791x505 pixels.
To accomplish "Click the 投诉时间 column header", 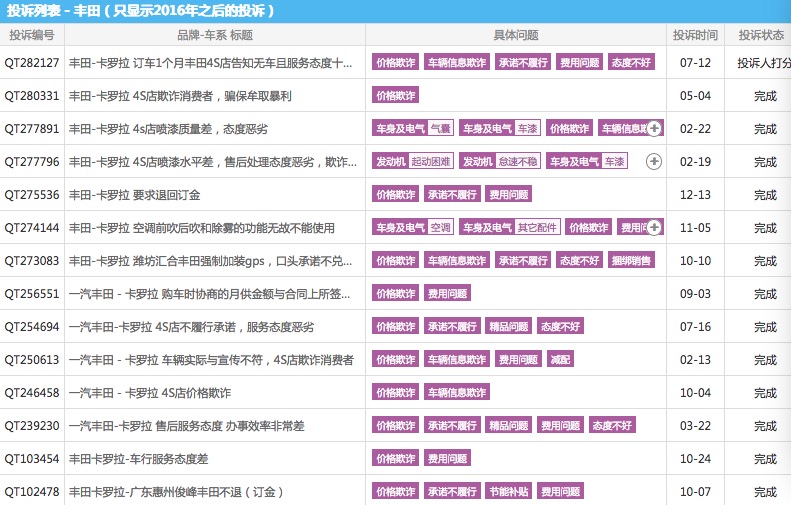I will click(695, 35).
